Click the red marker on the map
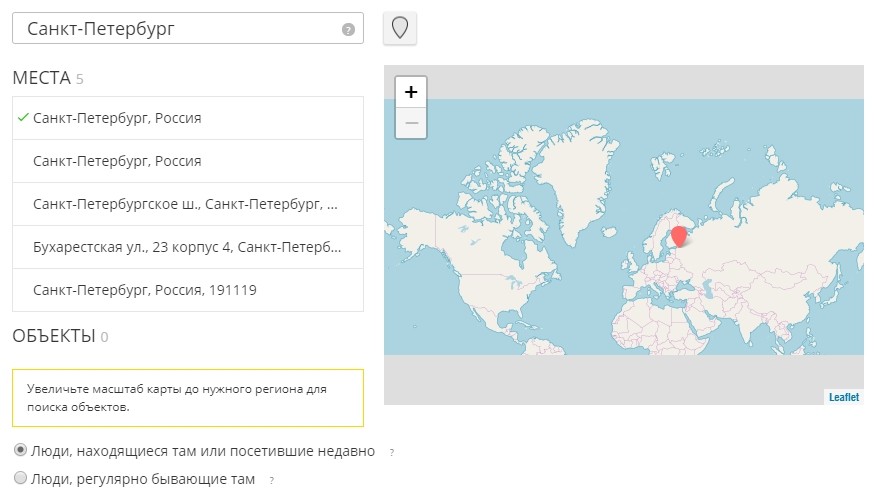 (x=679, y=236)
